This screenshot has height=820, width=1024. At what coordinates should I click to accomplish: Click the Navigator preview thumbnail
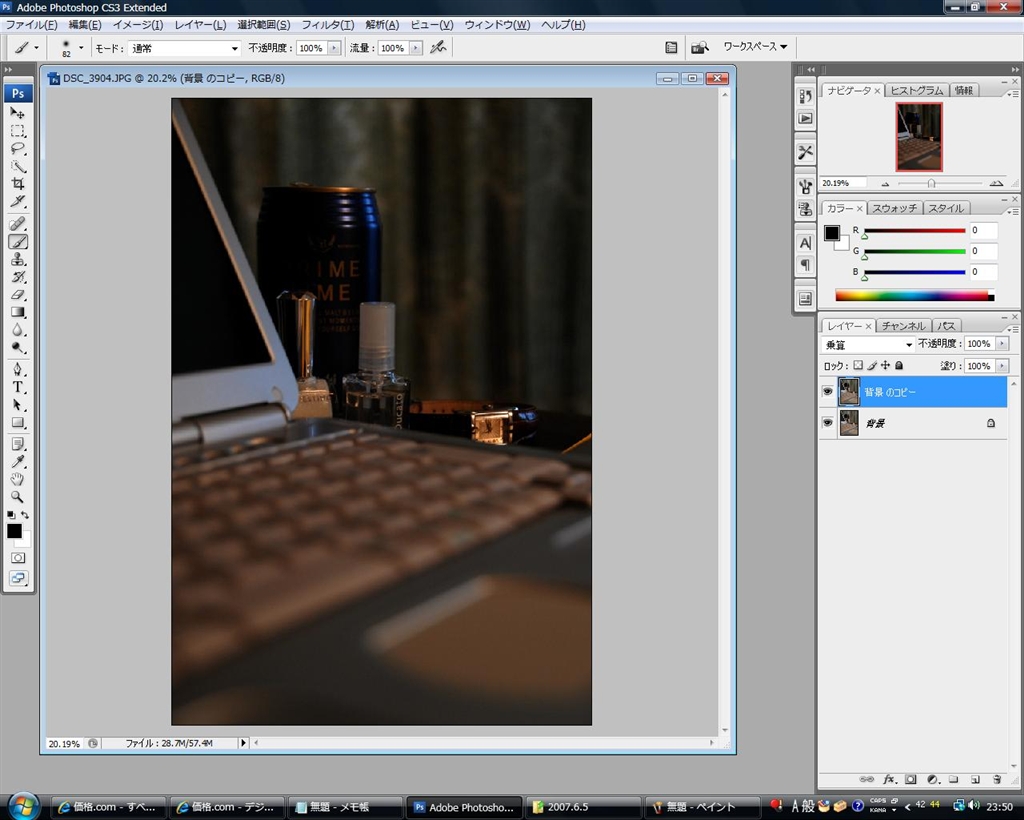[x=919, y=136]
